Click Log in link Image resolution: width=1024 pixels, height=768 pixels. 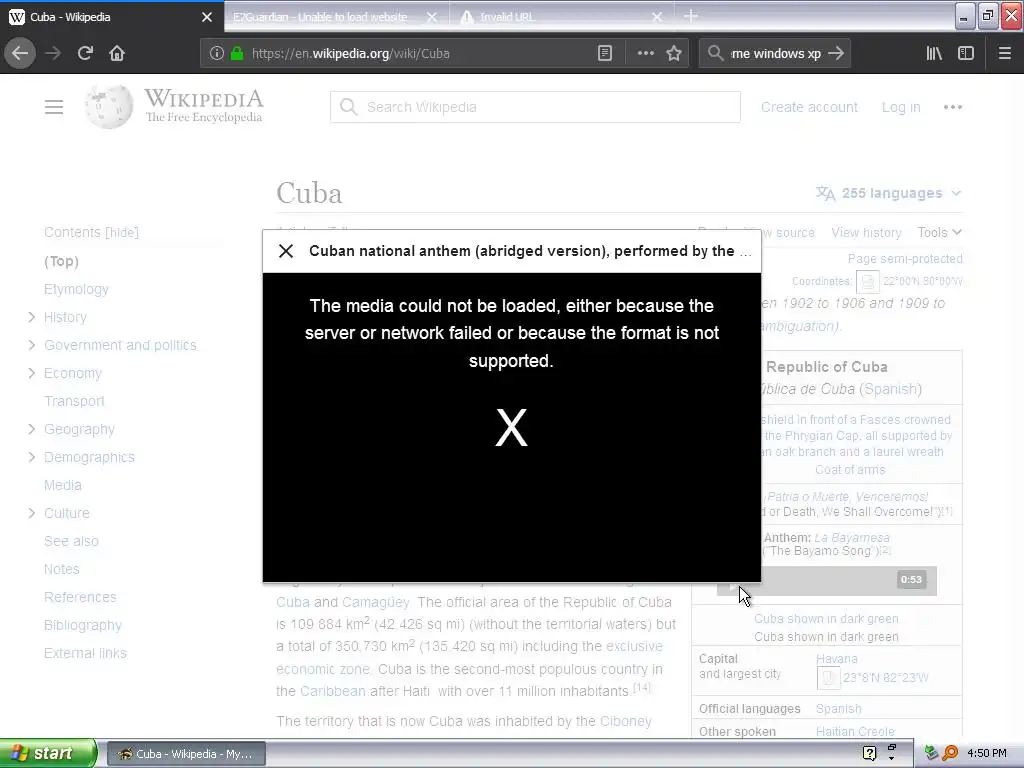point(901,107)
